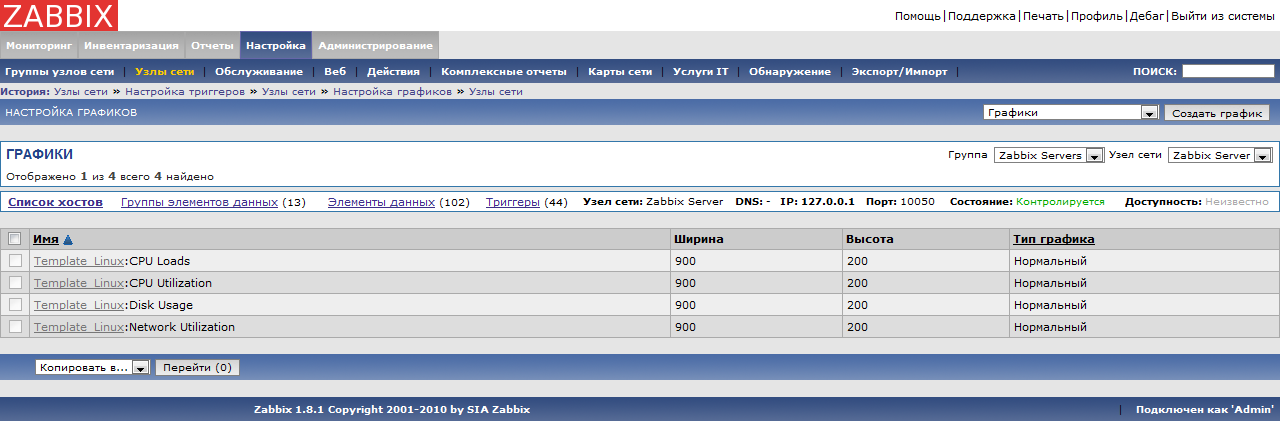This screenshot has height=421, width=1280.
Task: Click the Zabbix 1.8.1 copyright footer text
Action: click(392, 410)
